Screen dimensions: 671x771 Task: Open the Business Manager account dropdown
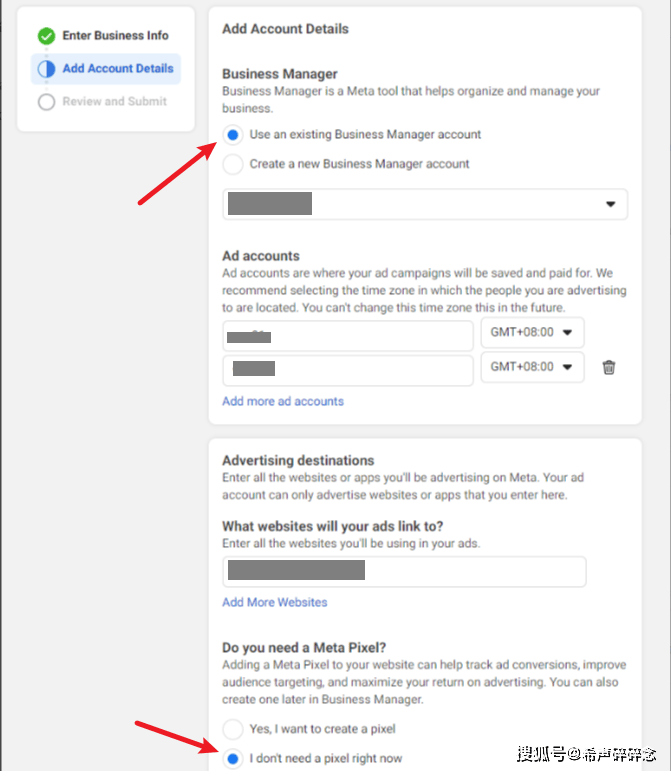tap(424, 204)
